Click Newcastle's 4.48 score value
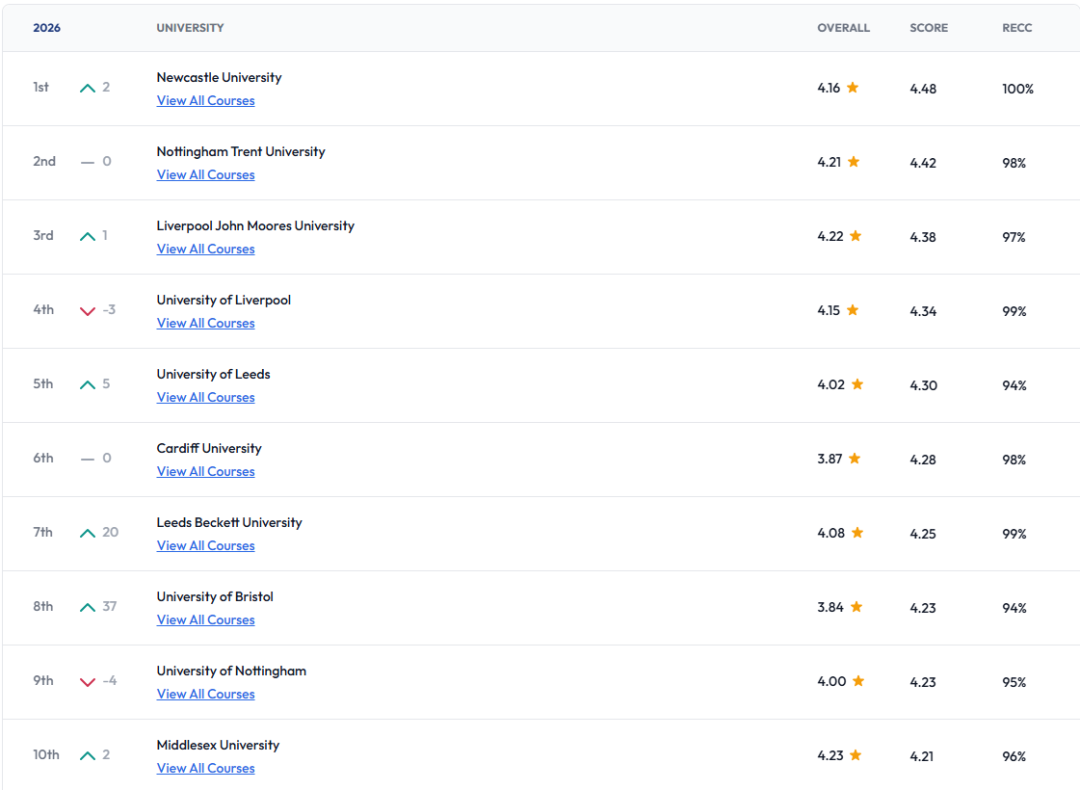This screenshot has width=1080, height=790. 923,89
